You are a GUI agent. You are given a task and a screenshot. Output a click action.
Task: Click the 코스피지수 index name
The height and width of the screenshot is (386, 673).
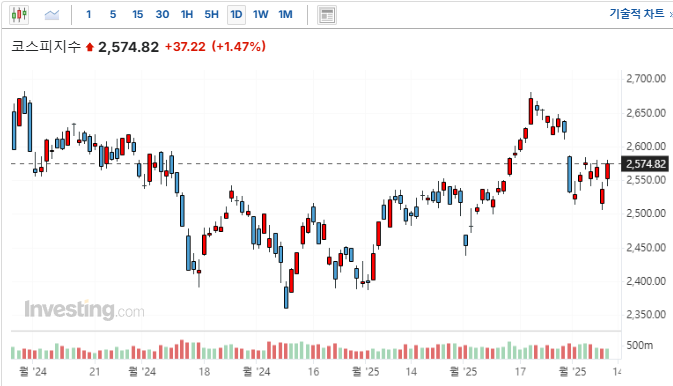coord(46,46)
